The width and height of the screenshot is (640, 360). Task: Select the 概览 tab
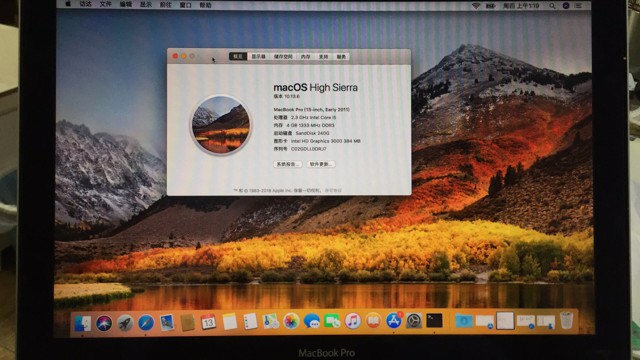click(x=238, y=56)
